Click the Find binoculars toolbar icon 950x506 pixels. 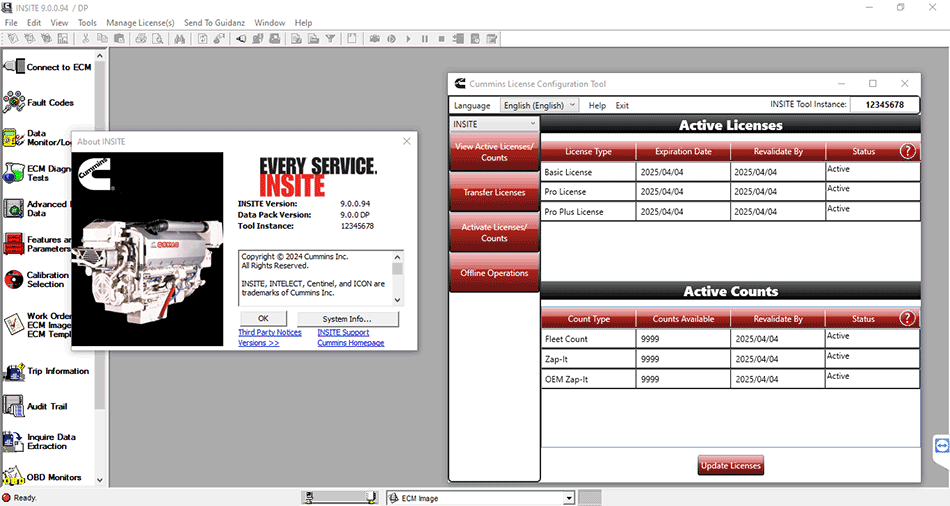(179, 39)
